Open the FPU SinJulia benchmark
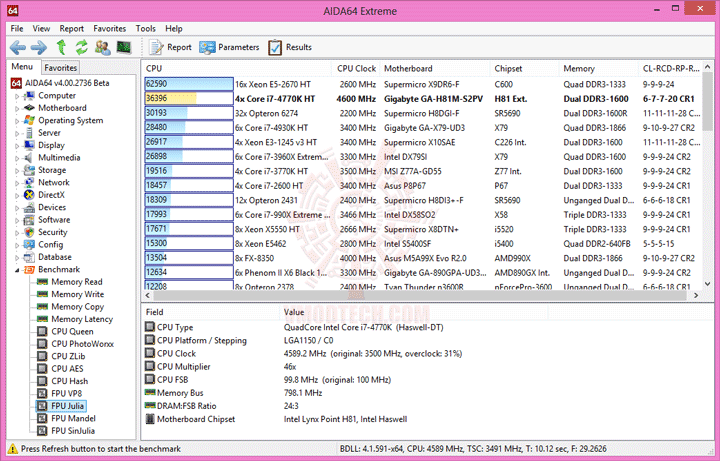This screenshot has height=461, width=720. pyautogui.click(x=73, y=430)
